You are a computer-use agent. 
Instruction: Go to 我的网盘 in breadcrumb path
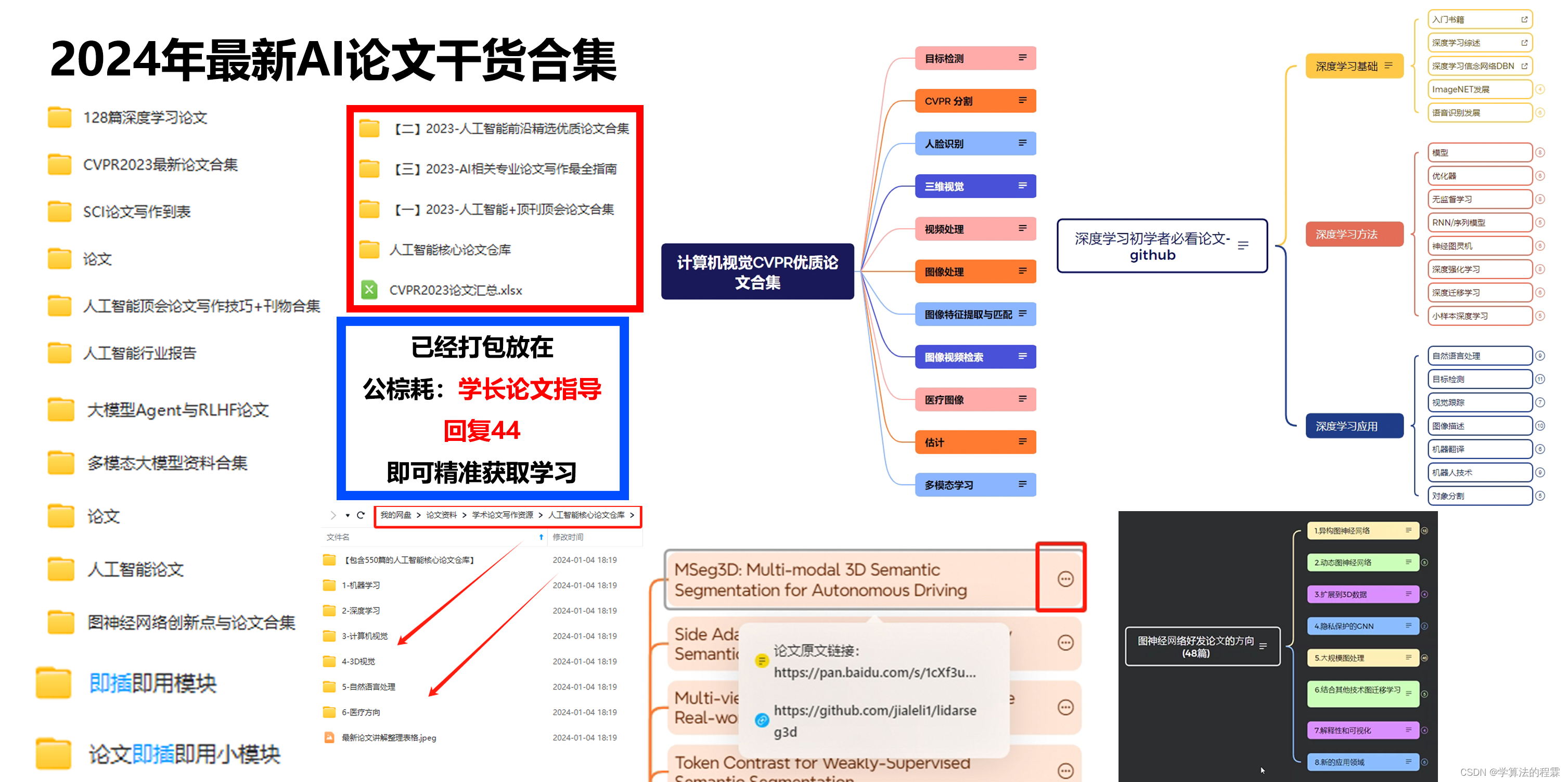pos(396,515)
